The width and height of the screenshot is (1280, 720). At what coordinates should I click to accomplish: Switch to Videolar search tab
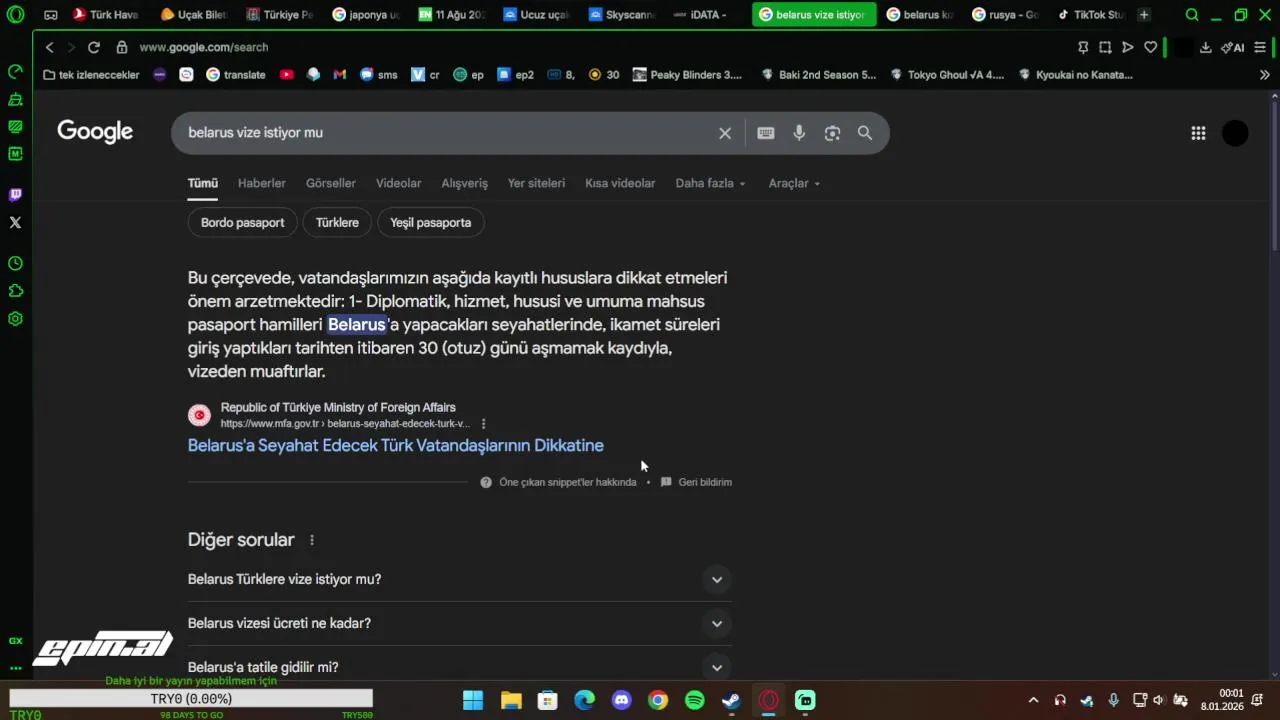(x=398, y=183)
